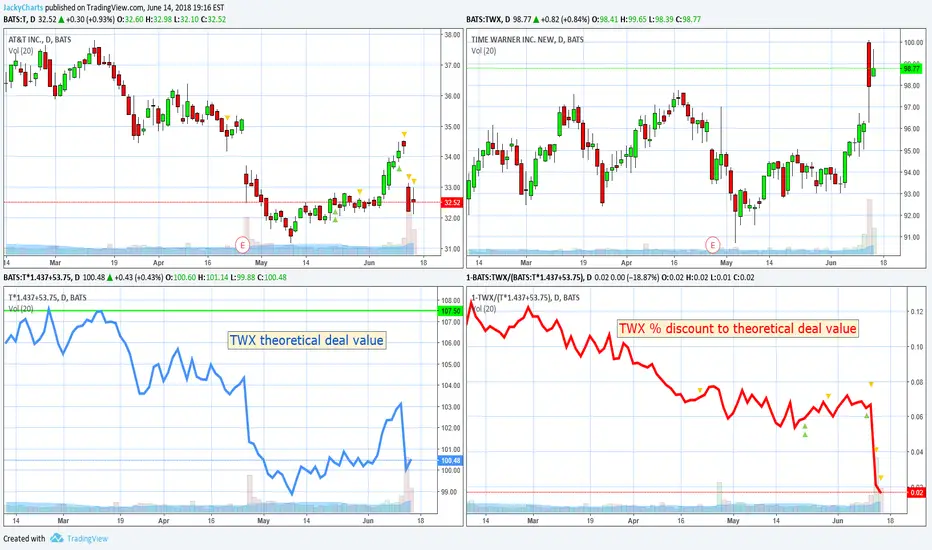Screen dimensions: 932x550
Task: Click the 38.00 axis label in AT&T chart
Action: [452, 34]
